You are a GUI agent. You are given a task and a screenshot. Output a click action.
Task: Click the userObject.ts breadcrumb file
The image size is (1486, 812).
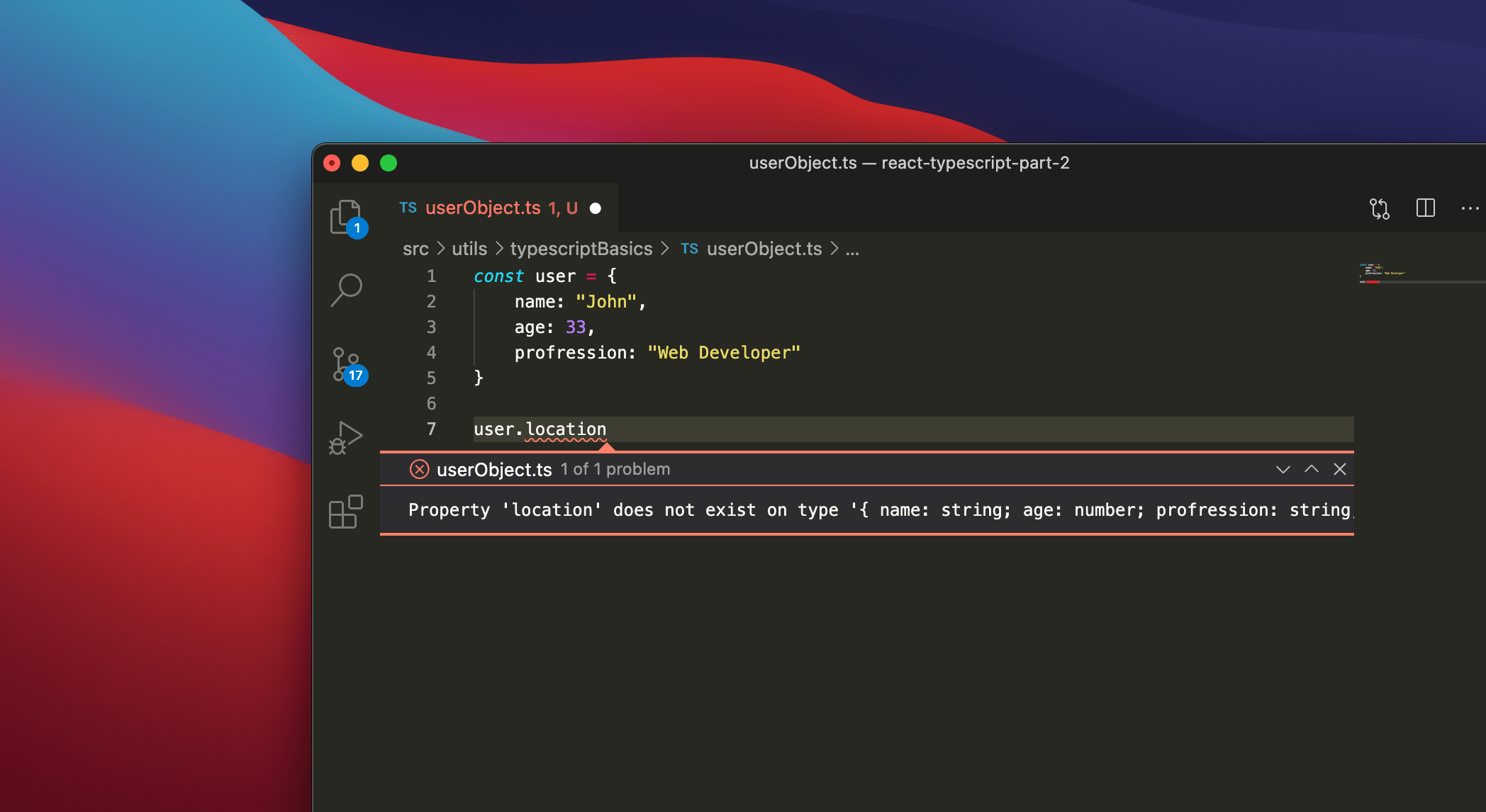pyautogui.click(x=764, y=249)
